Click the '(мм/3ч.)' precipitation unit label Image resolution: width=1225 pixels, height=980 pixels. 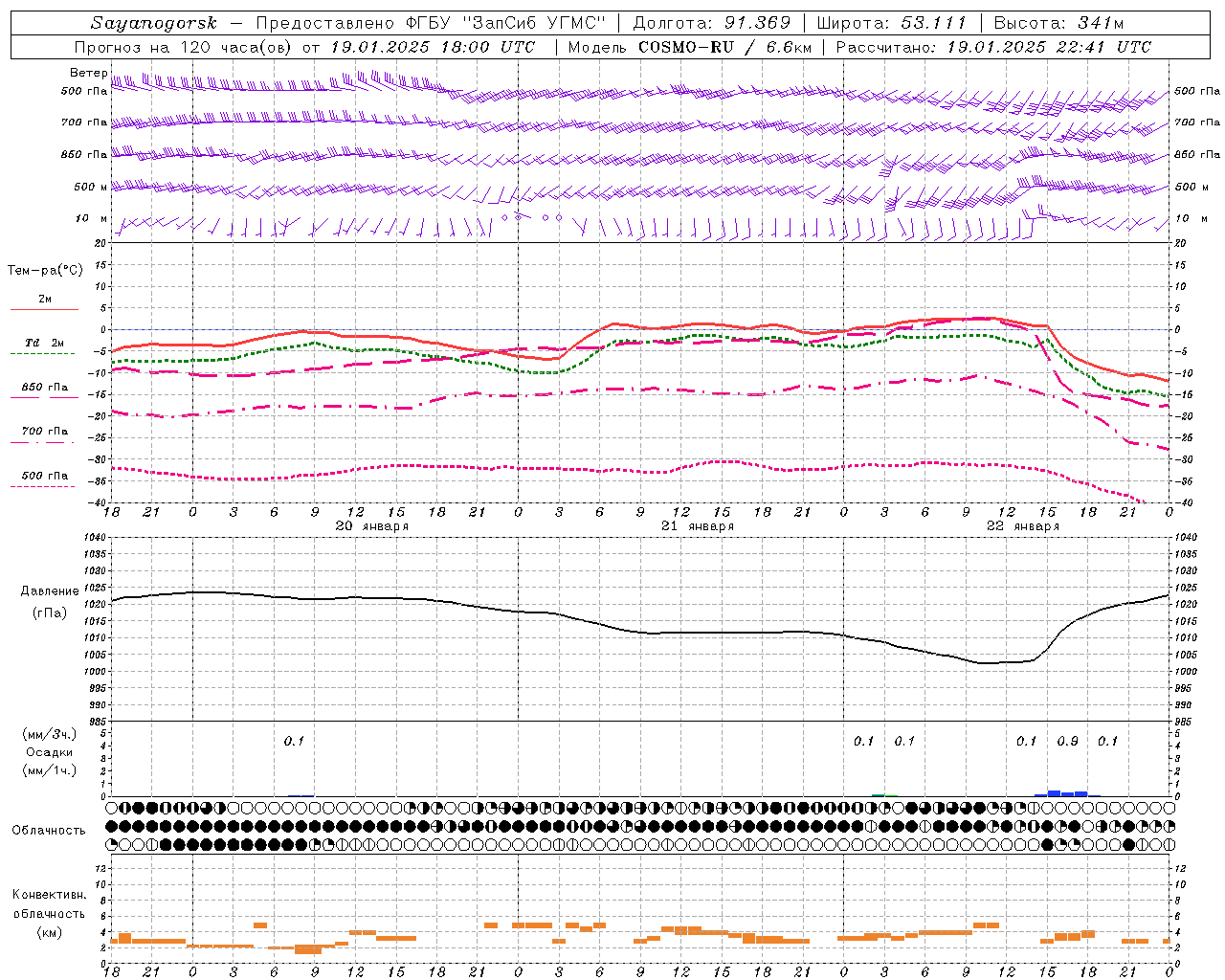pos(49,734)
